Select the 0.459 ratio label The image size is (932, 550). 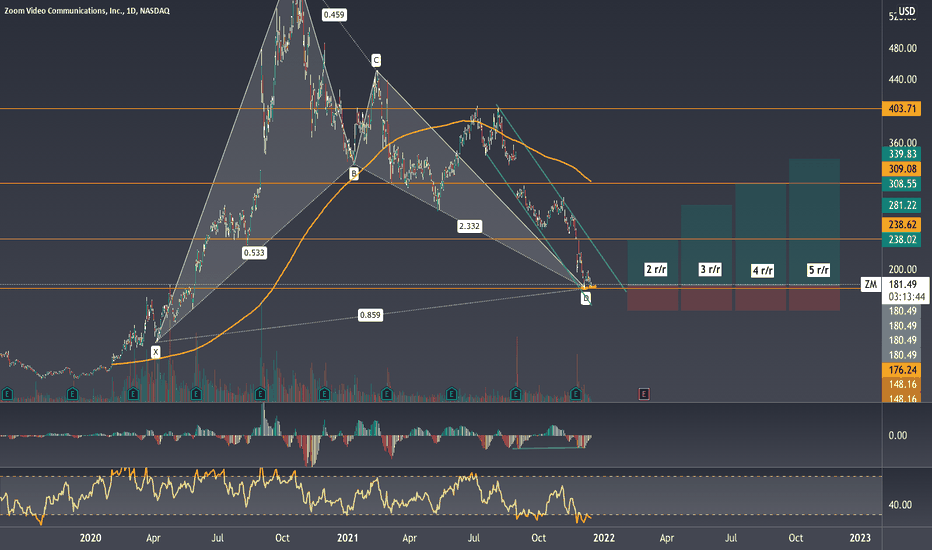[x=333, y=15]
